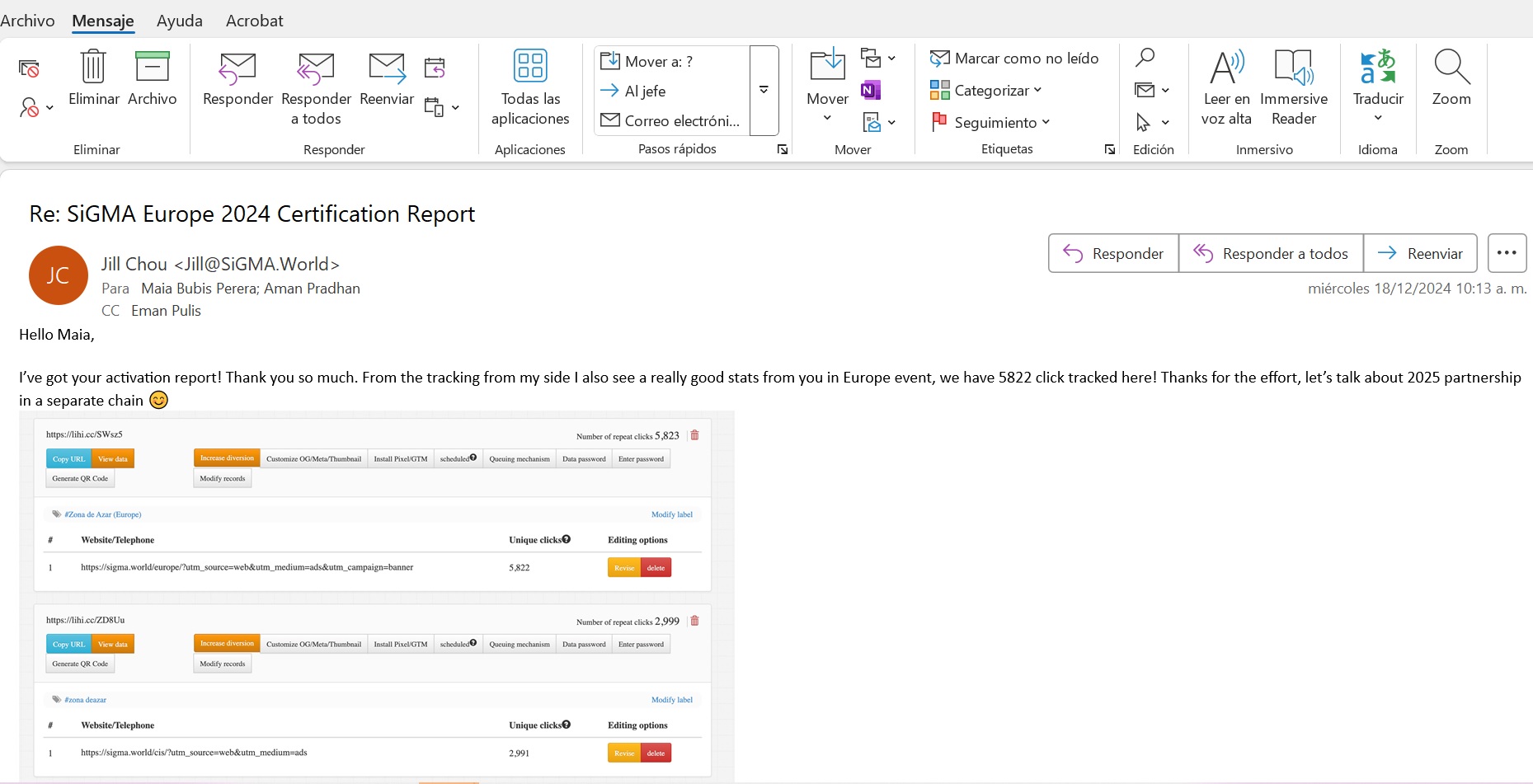Click the ribbon Responder icon
1533x784 pixels.
[237, 68]
